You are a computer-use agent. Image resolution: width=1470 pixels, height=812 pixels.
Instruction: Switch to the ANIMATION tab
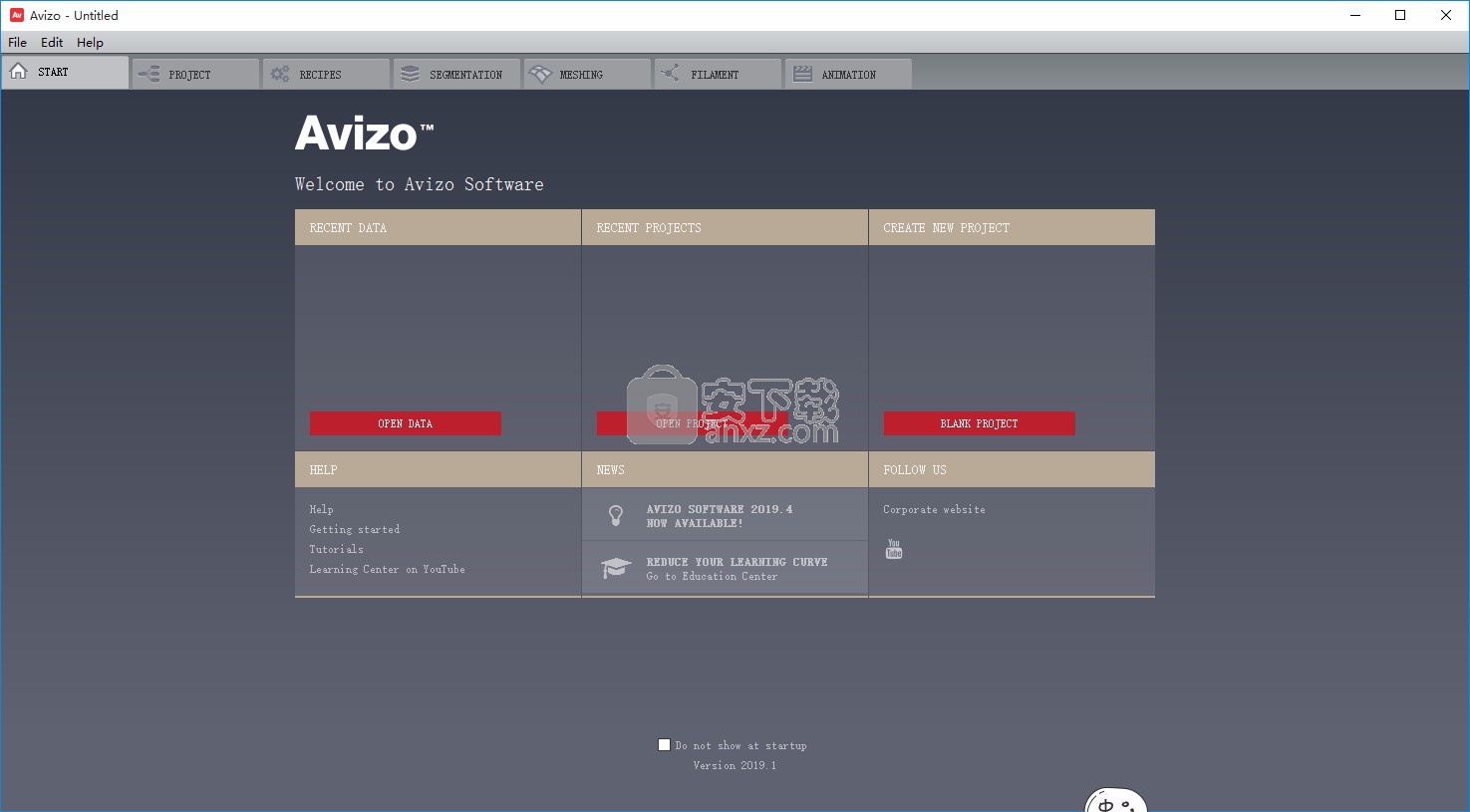click(x=848, y=74)
